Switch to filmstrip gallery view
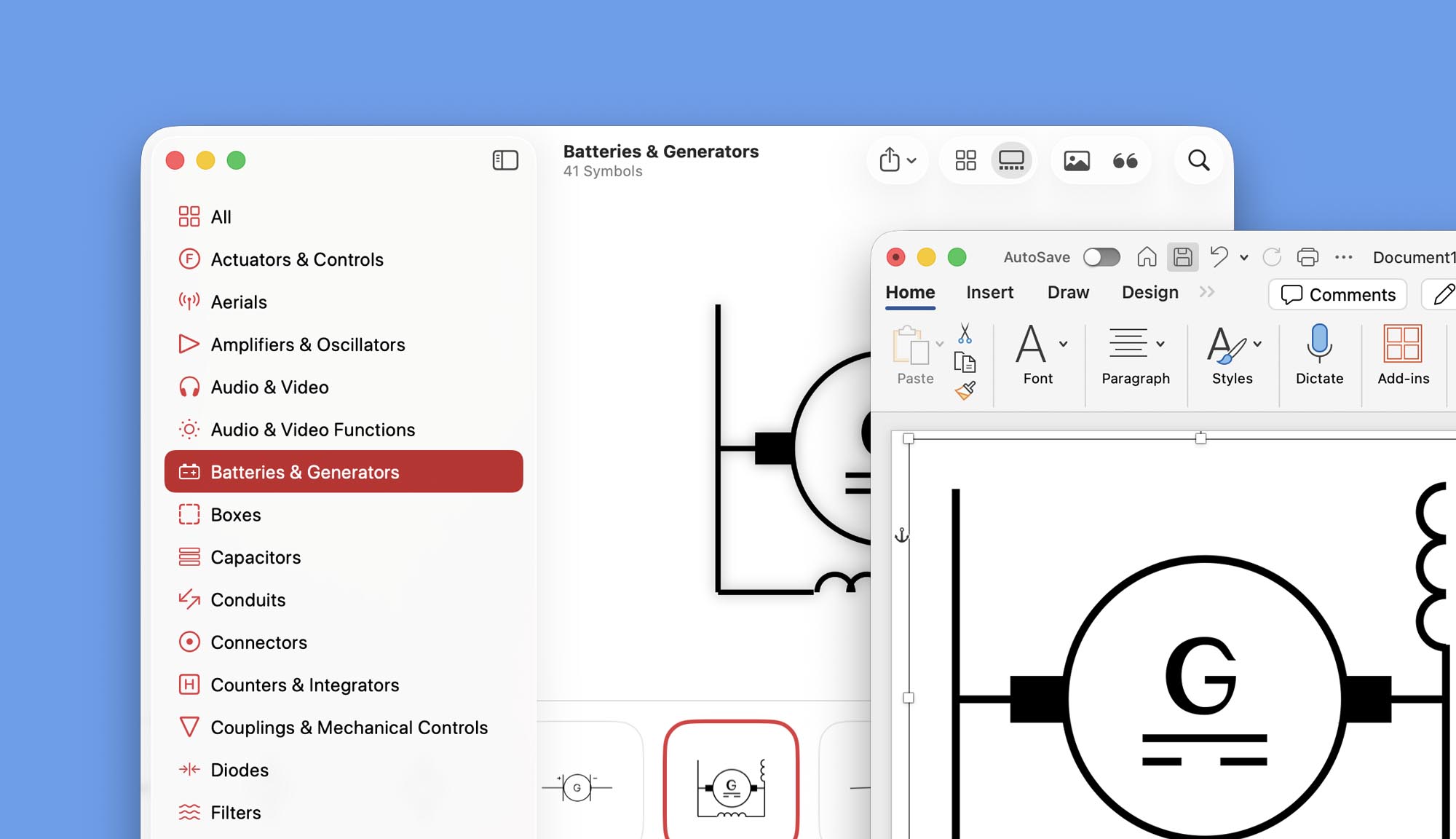The width and height of the screenshot is (1456, 839). point(1011,160)
